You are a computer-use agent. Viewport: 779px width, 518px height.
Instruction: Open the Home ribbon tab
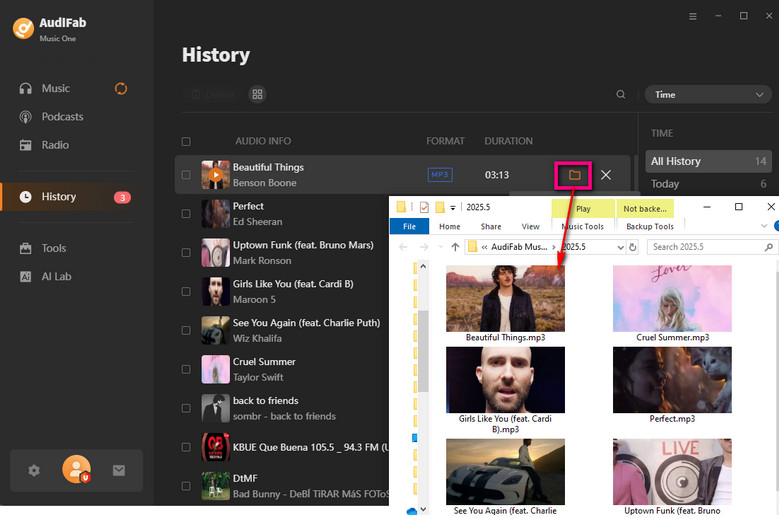click(450, 226)
